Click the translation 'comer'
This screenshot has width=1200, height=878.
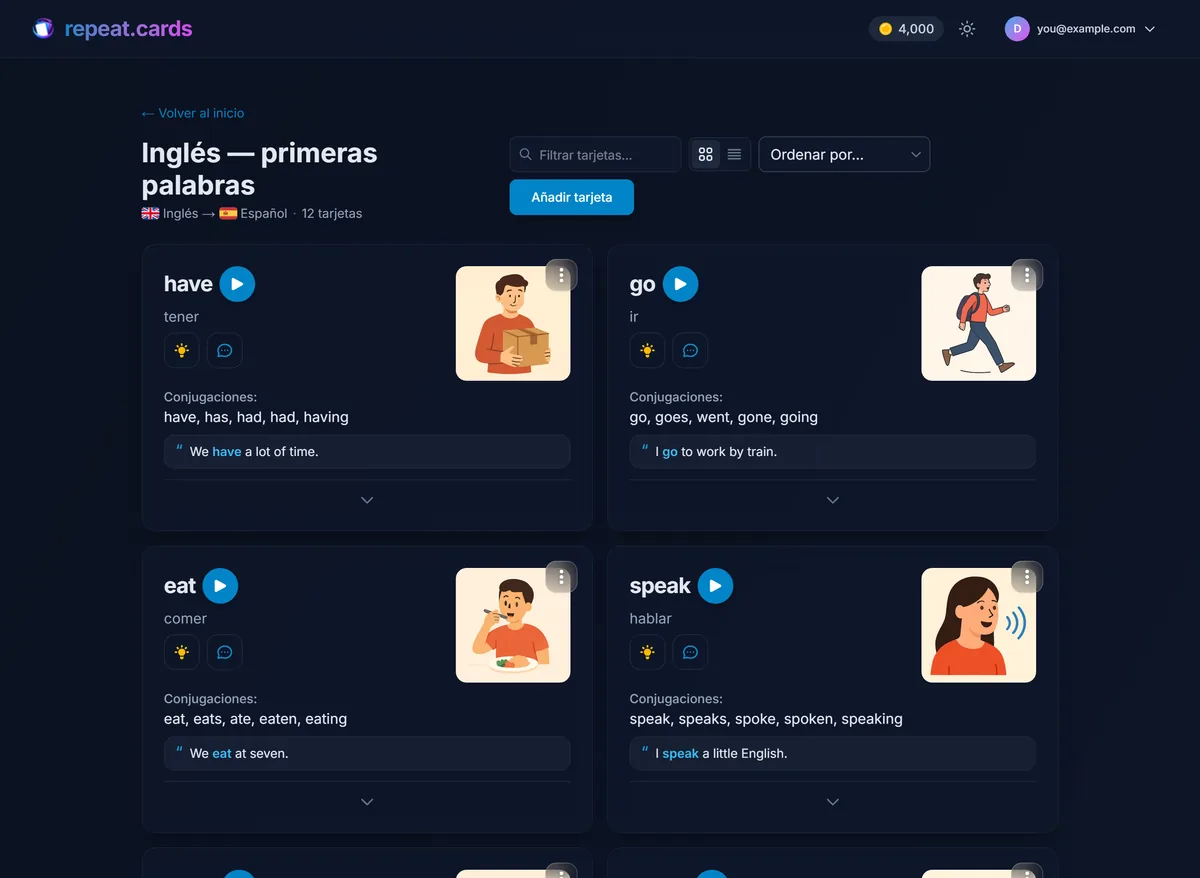185,619
